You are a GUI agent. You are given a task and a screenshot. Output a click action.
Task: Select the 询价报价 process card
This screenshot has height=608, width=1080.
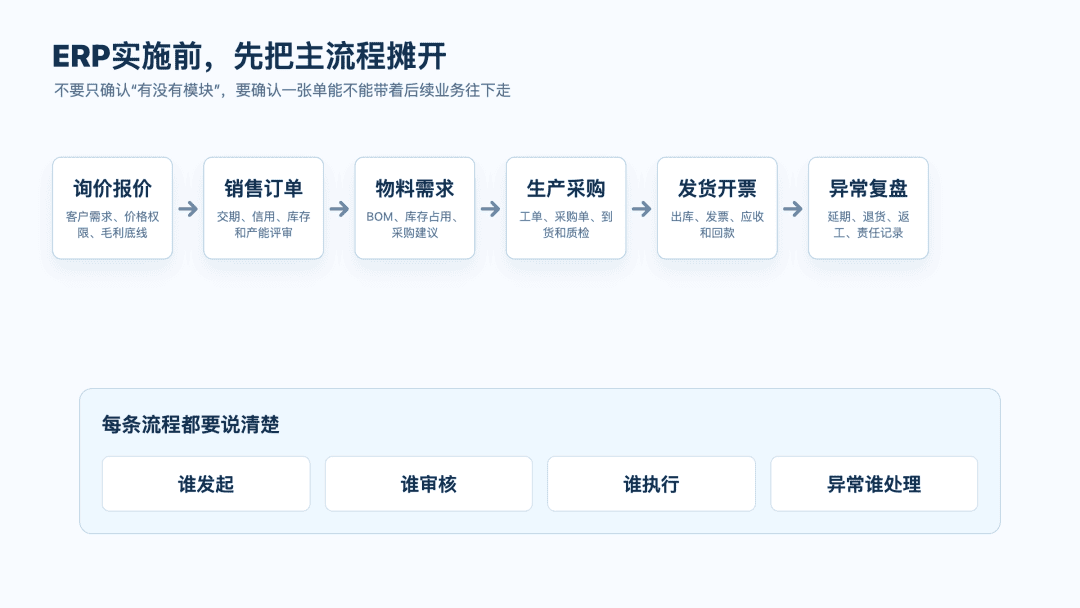(x=112, y=208)
